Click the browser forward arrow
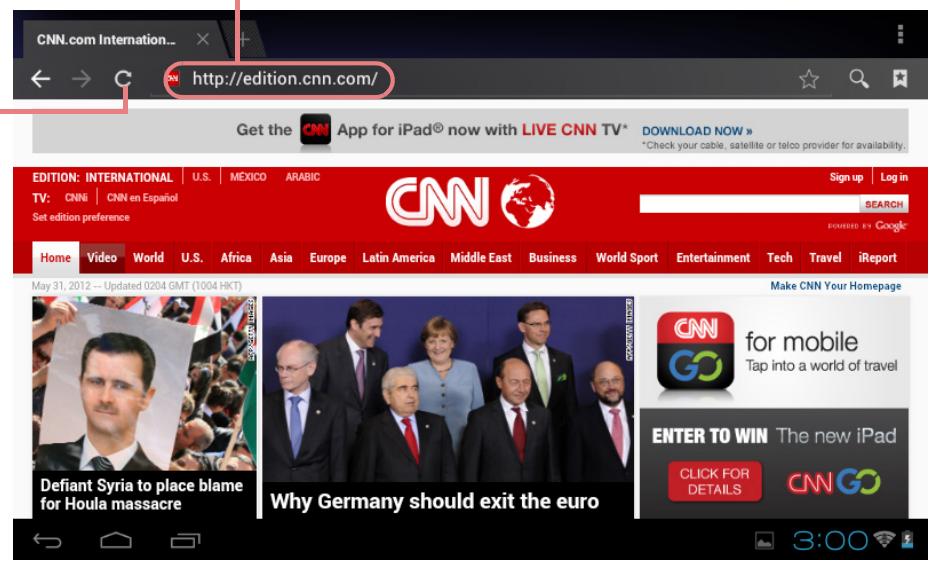Viewport: 929px width, 562px height. coord(82,79)
